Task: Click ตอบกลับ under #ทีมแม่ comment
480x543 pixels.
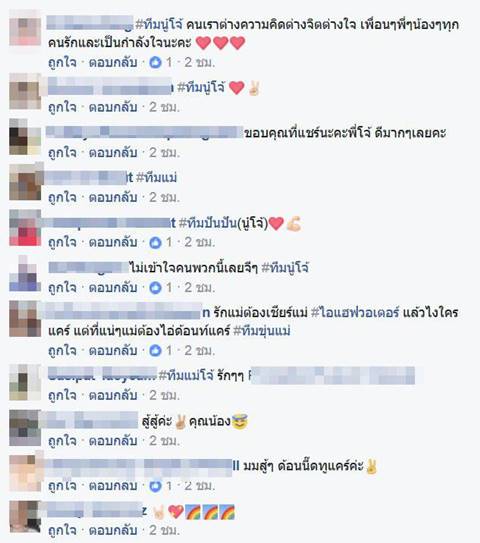Action: (x=113, y=197)
